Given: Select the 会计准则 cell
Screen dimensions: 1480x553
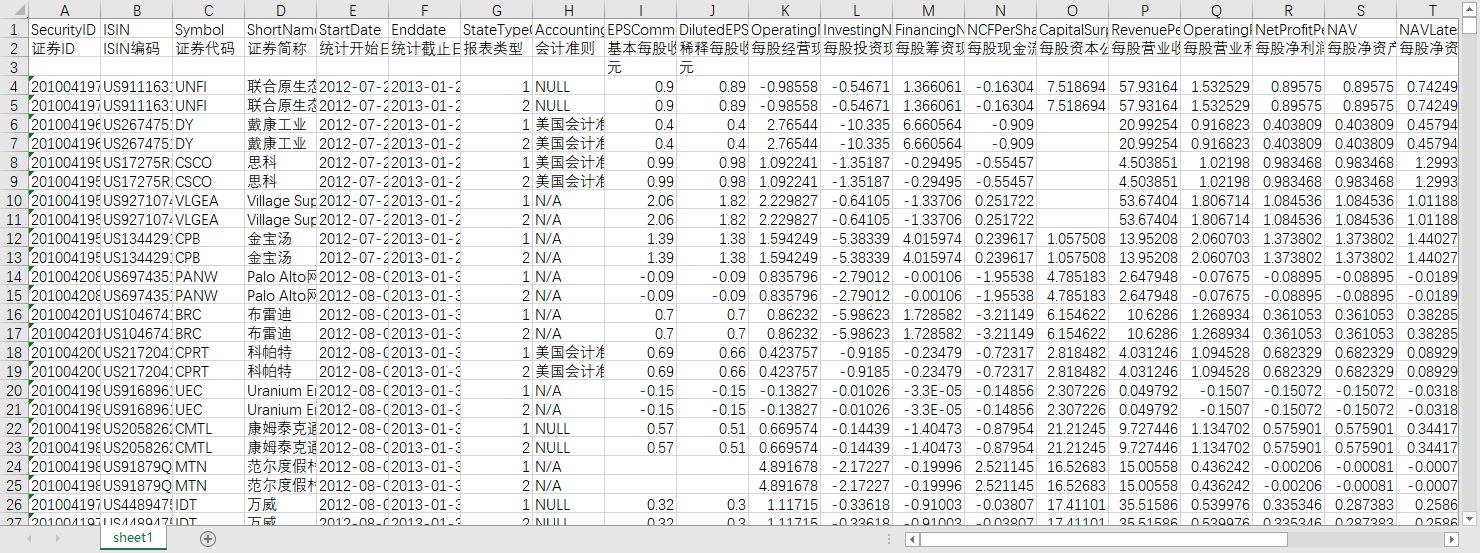Looking at the screenshot, I should coord(568,48).
